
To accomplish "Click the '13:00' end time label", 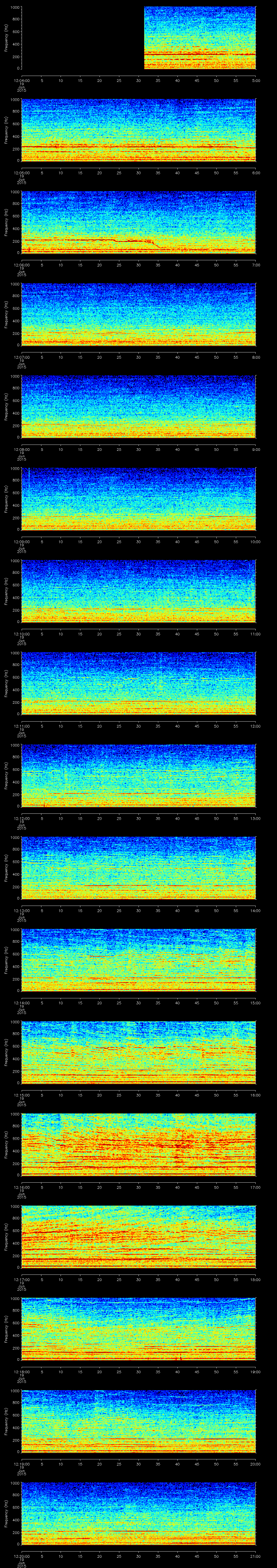I will [x=255, y=818].
